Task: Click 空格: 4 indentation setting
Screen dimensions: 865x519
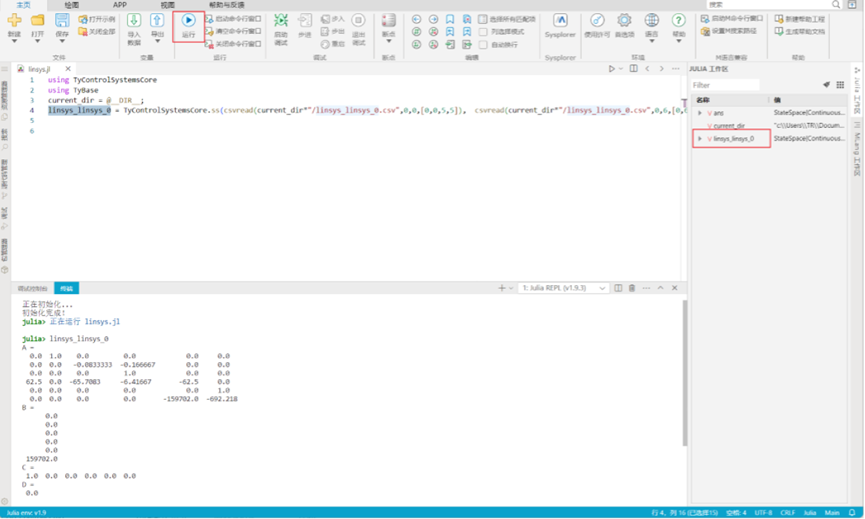Action: point(736,512)
